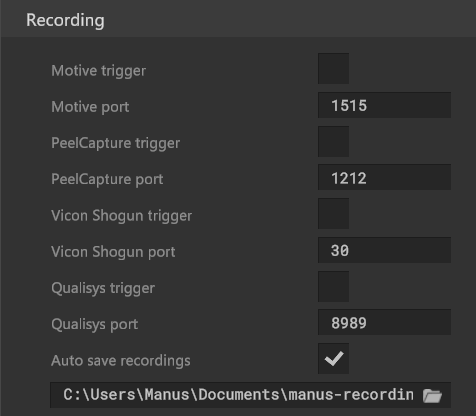Click the manus-recordings save path field

pos(250,395)
